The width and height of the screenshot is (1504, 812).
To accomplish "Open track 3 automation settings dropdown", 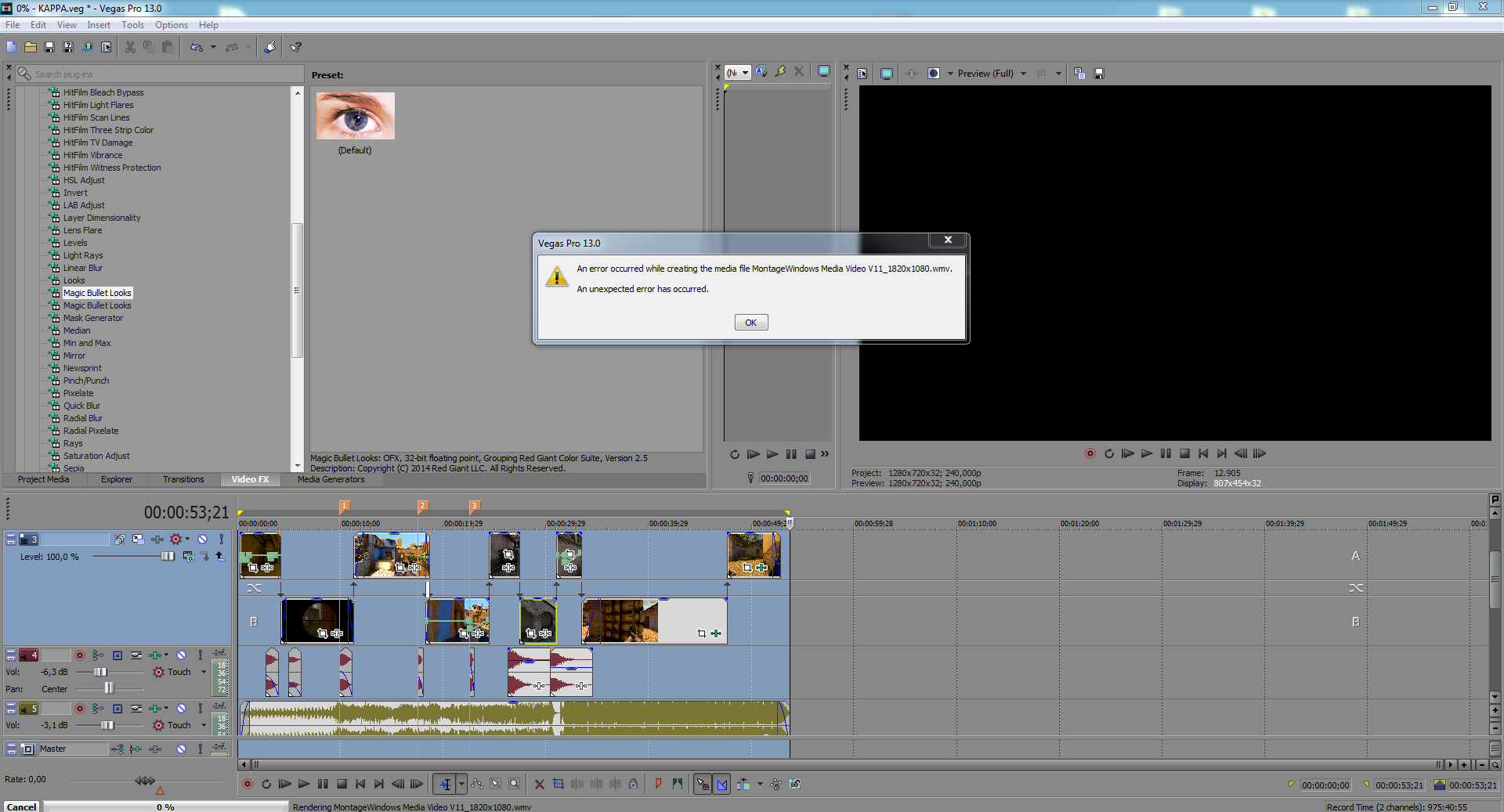I will click(187, 540).
